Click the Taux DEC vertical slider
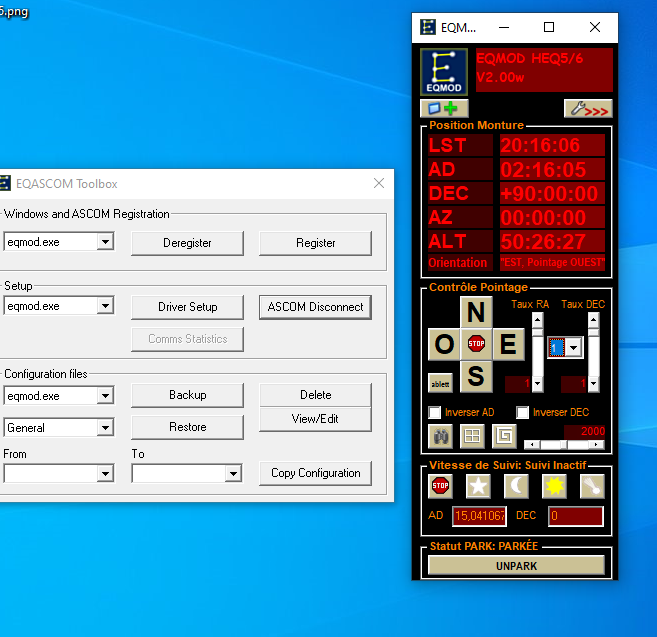This screenshot has height=637, width=657. coord(593,353)
